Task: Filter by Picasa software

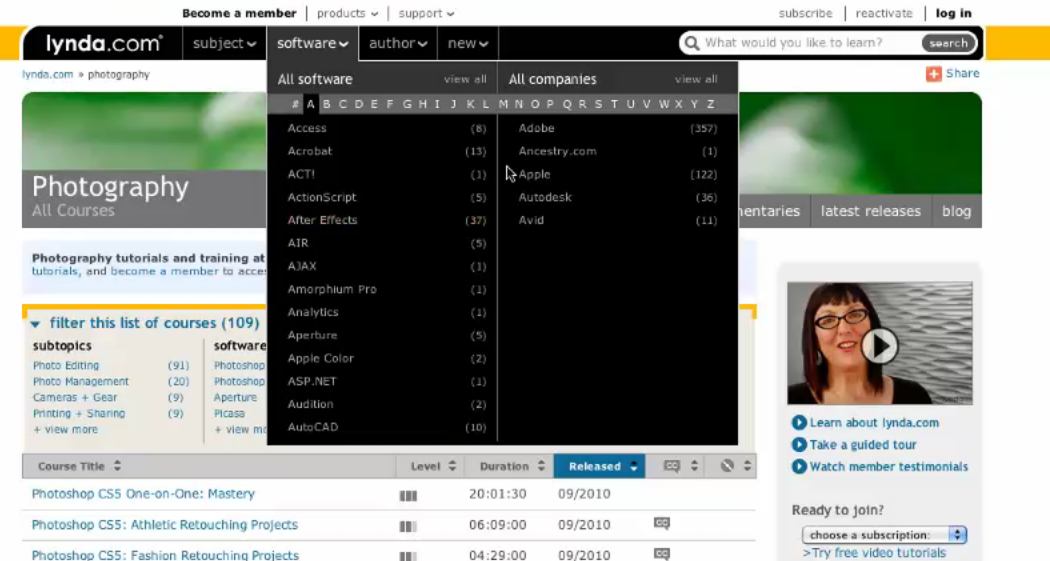Action: [229, 414]
